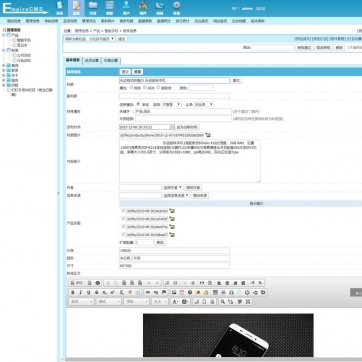The width and height of the screenshot is (362, 362).
Task: Click the Undo arrow in the editor
Action: (149, 283)
